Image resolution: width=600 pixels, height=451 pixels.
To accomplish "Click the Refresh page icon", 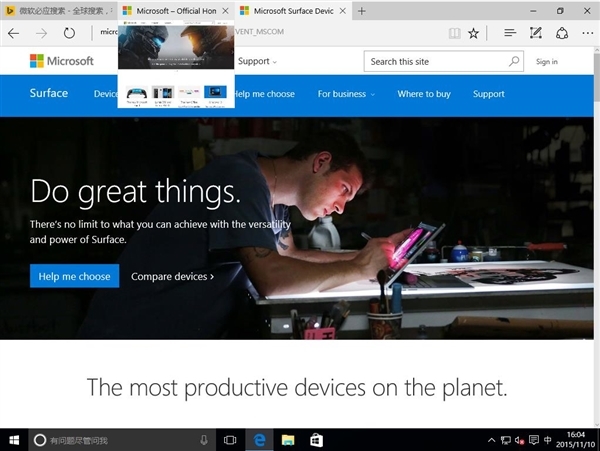I will pyautogui.click(x=69, y=33).
